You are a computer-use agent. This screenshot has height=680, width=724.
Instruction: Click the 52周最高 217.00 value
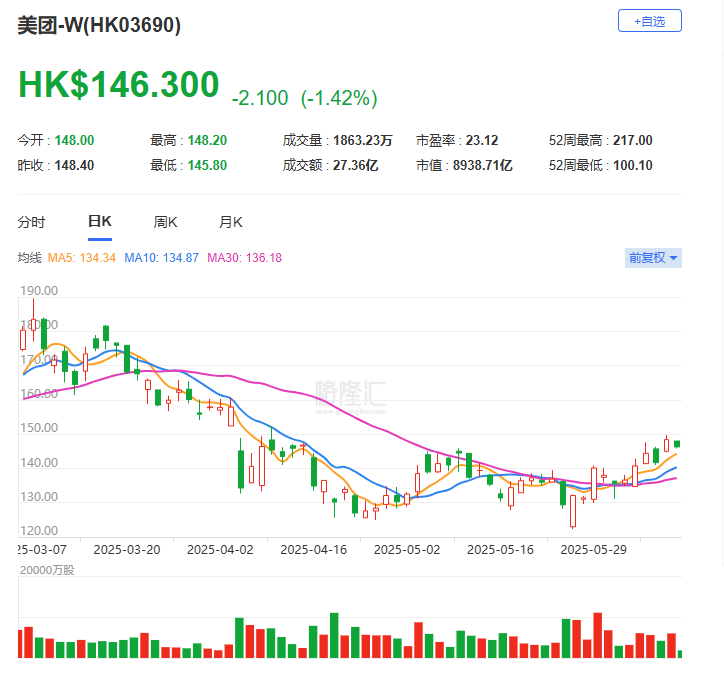click(x=600, y=140)
